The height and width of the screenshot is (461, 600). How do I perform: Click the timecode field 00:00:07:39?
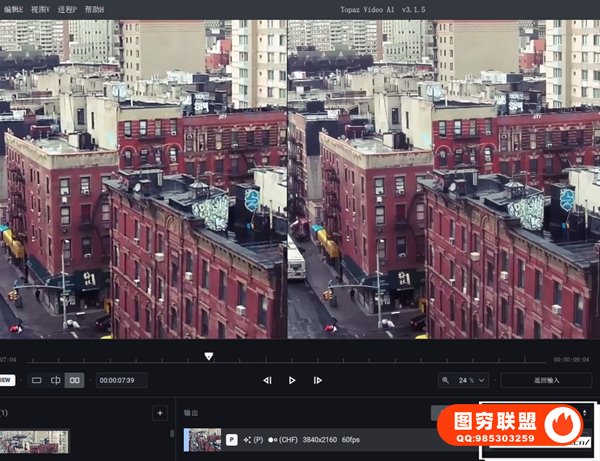122,380
